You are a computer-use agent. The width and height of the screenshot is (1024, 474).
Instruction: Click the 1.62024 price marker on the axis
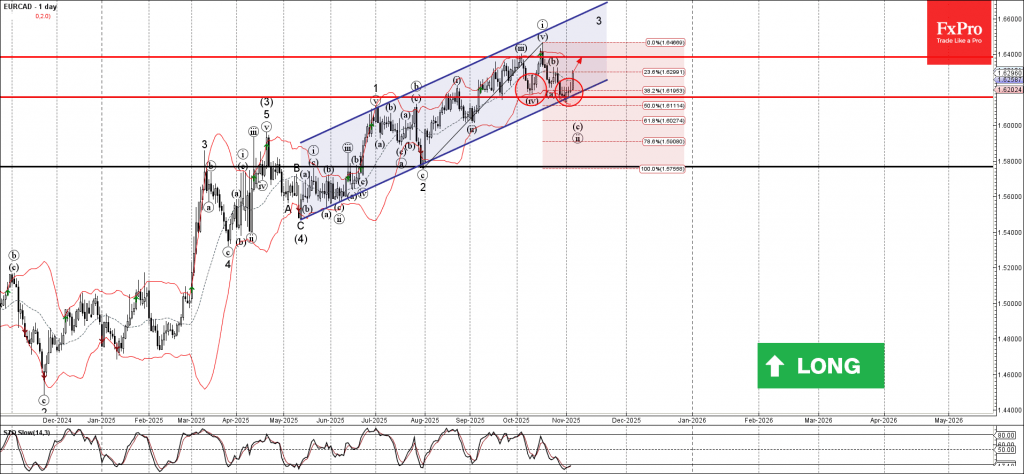click(1007, 90)
